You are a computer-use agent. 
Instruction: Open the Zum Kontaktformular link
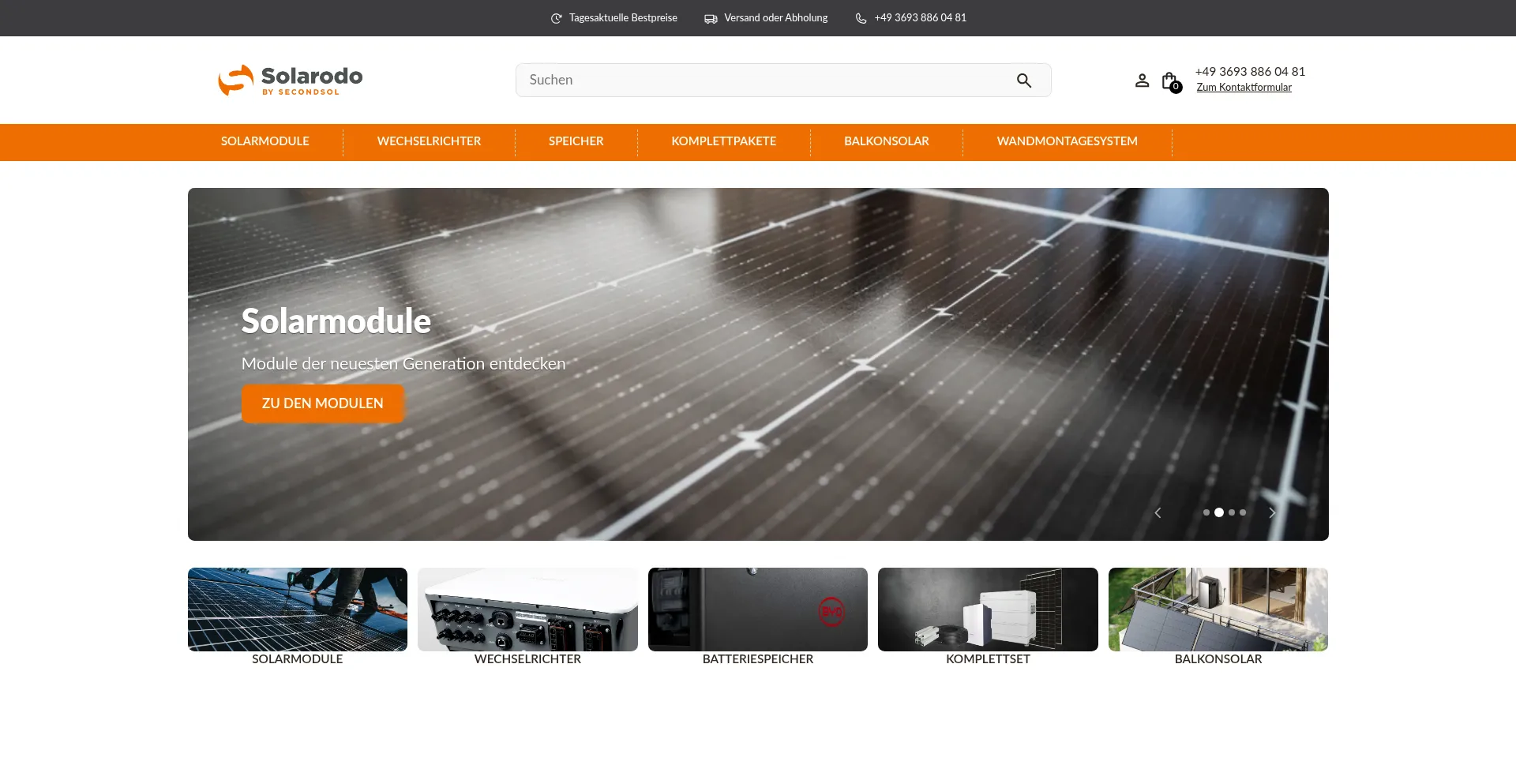(x=1244, y=88)
